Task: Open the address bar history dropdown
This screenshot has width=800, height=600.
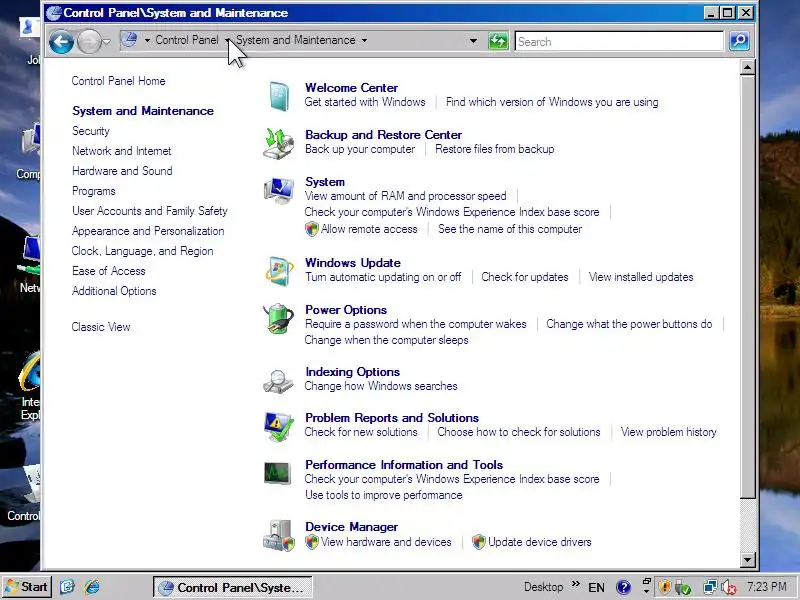Action: tap(473, 41)
